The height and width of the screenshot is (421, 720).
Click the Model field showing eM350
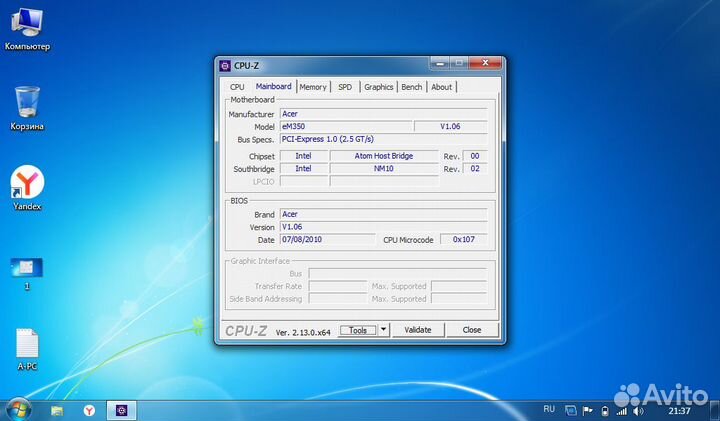click(x=346, y=126)
